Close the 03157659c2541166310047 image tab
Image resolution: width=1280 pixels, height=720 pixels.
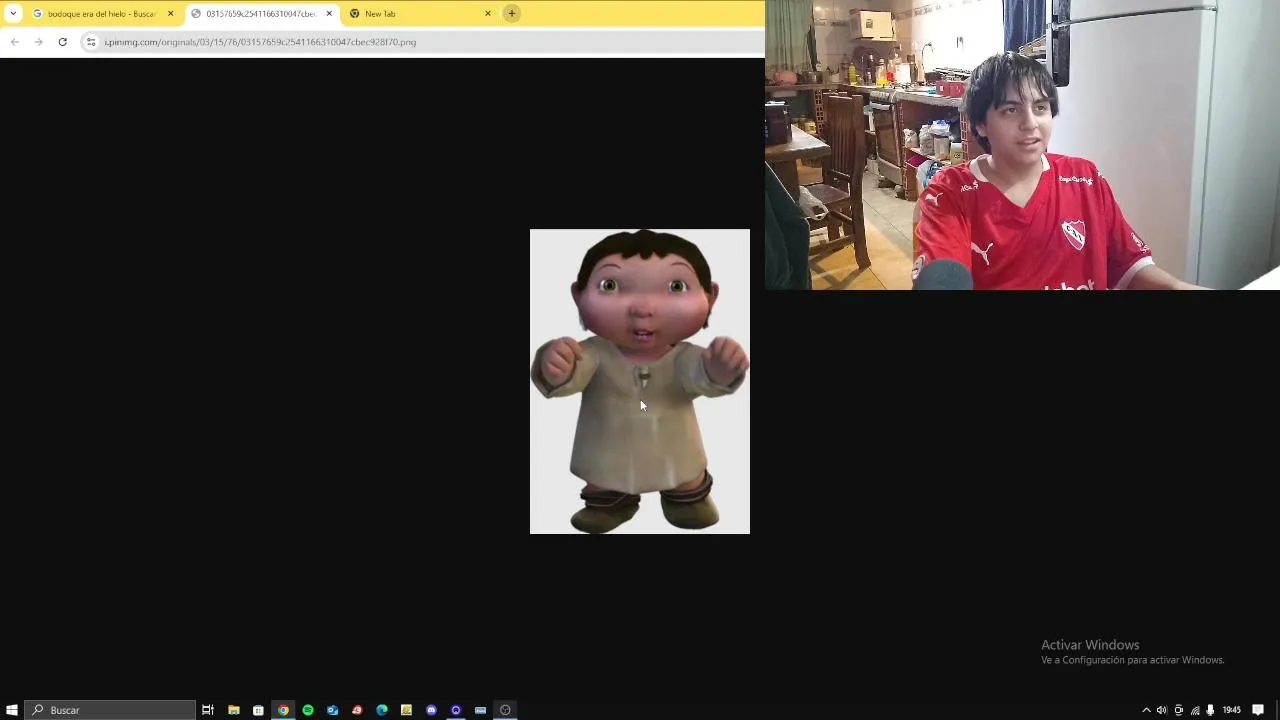(329, 14)
